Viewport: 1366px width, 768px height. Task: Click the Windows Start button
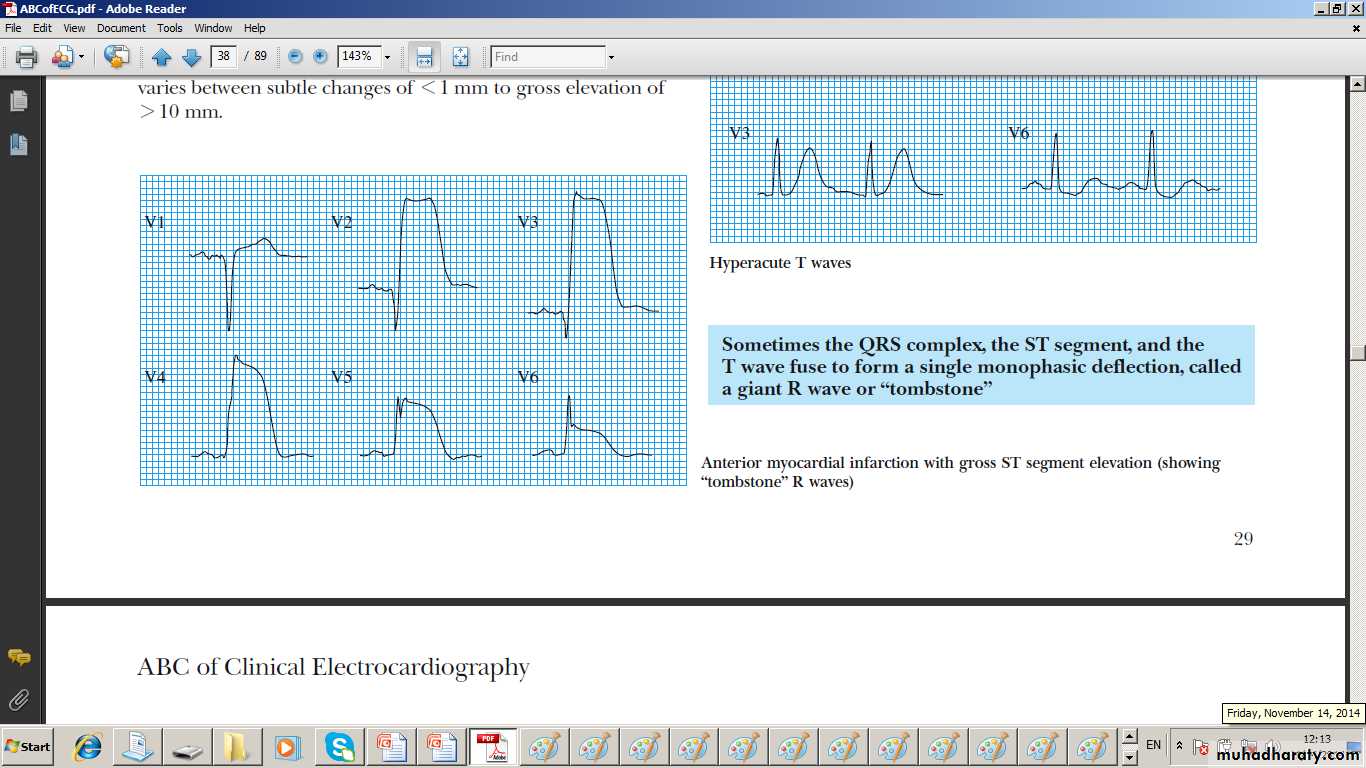(28, 746)
